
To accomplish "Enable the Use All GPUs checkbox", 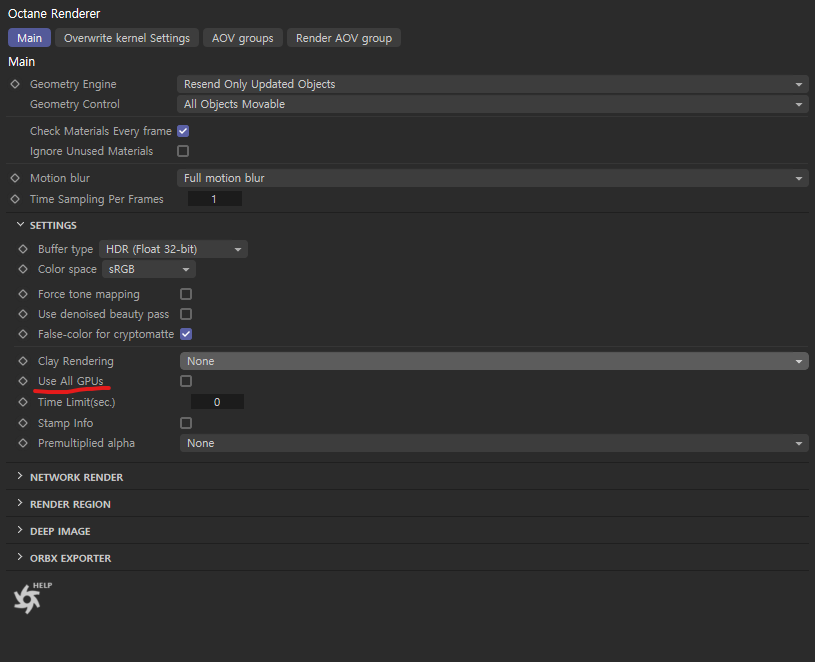I will click(186, 381).
